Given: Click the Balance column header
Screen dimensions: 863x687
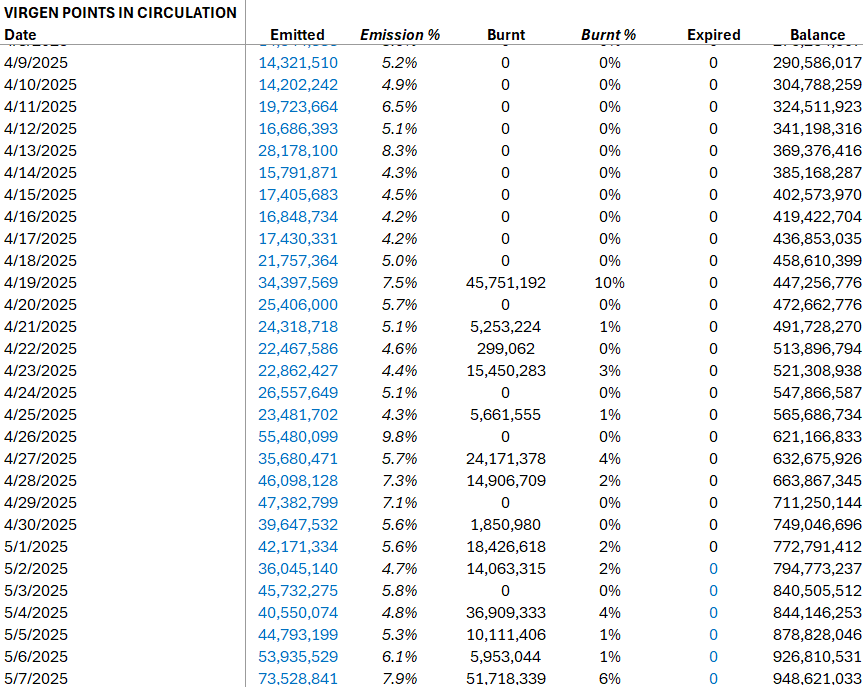Looking at the screenshot, I should coord(818,34).
